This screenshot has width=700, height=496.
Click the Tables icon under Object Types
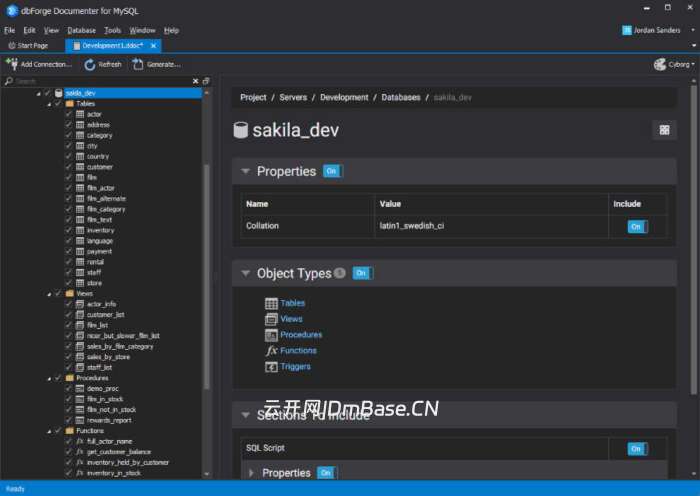click(271, 304)
